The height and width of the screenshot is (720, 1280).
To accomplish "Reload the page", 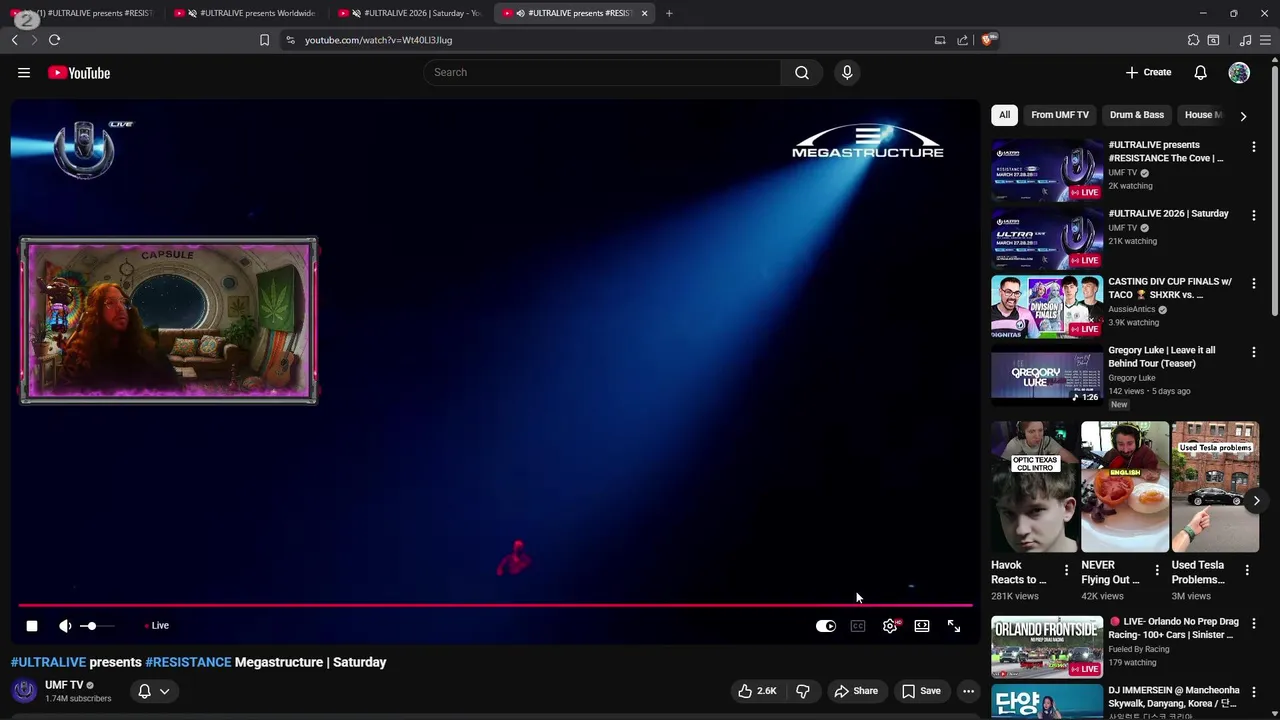I will pos(54,40).
